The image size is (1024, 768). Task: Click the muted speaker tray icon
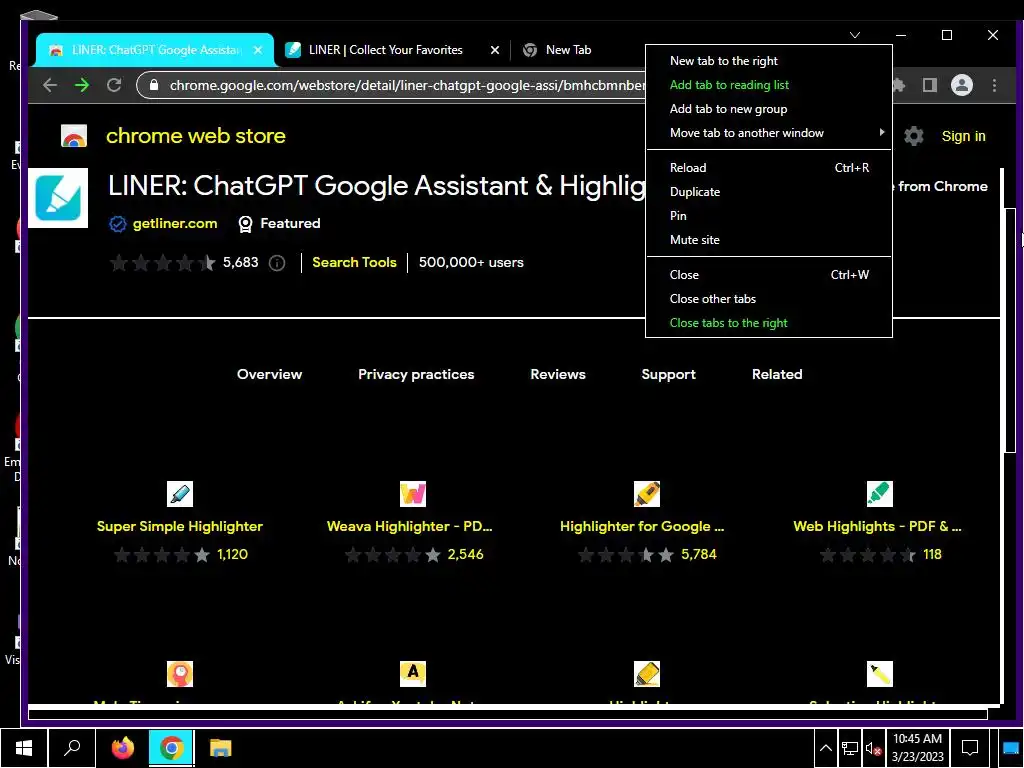873,748
